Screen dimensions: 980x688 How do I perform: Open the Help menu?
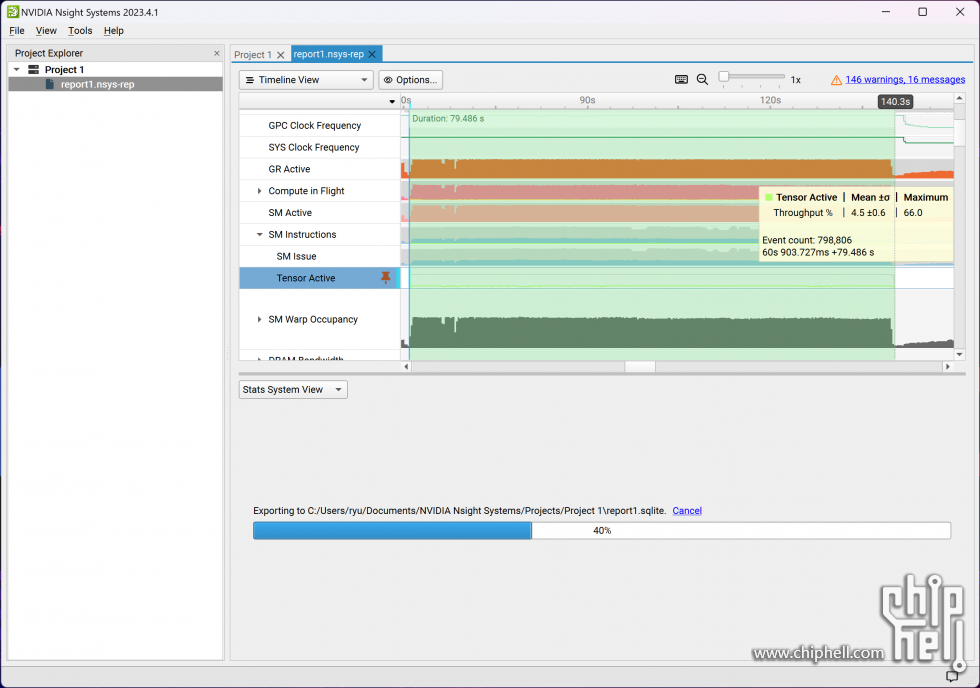pyautogui.click(x=114, y=31)
